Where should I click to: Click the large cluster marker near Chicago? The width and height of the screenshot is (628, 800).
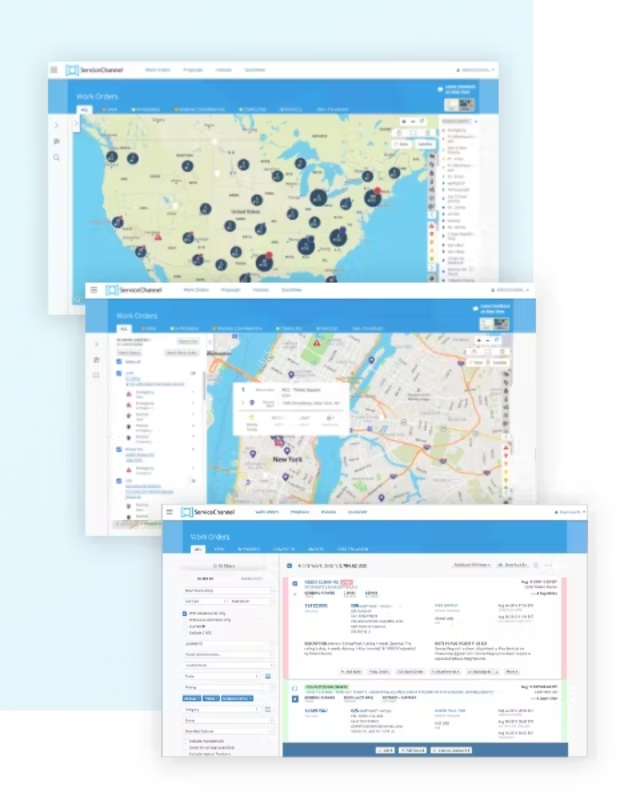point(318,198)
